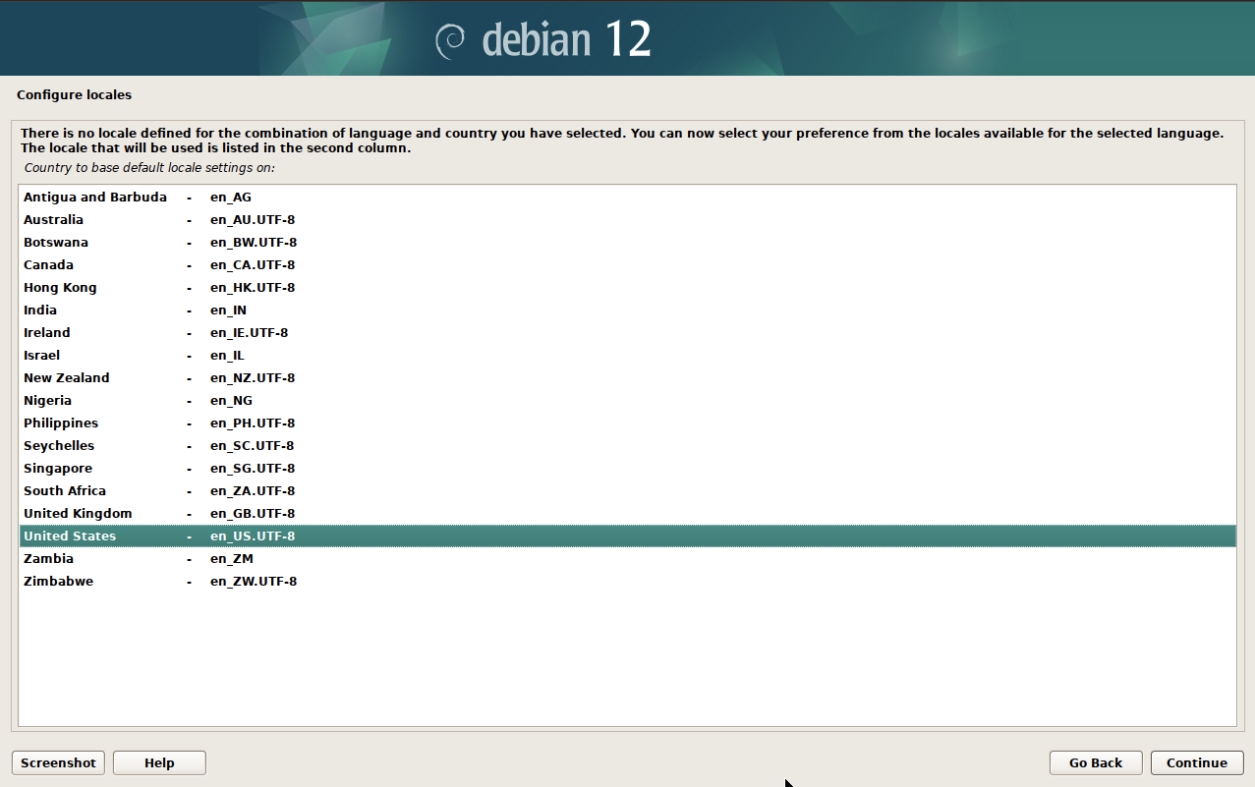
Task: Choose Ireland en_IE.UTF-8 entry
Action: click(627, 333)
